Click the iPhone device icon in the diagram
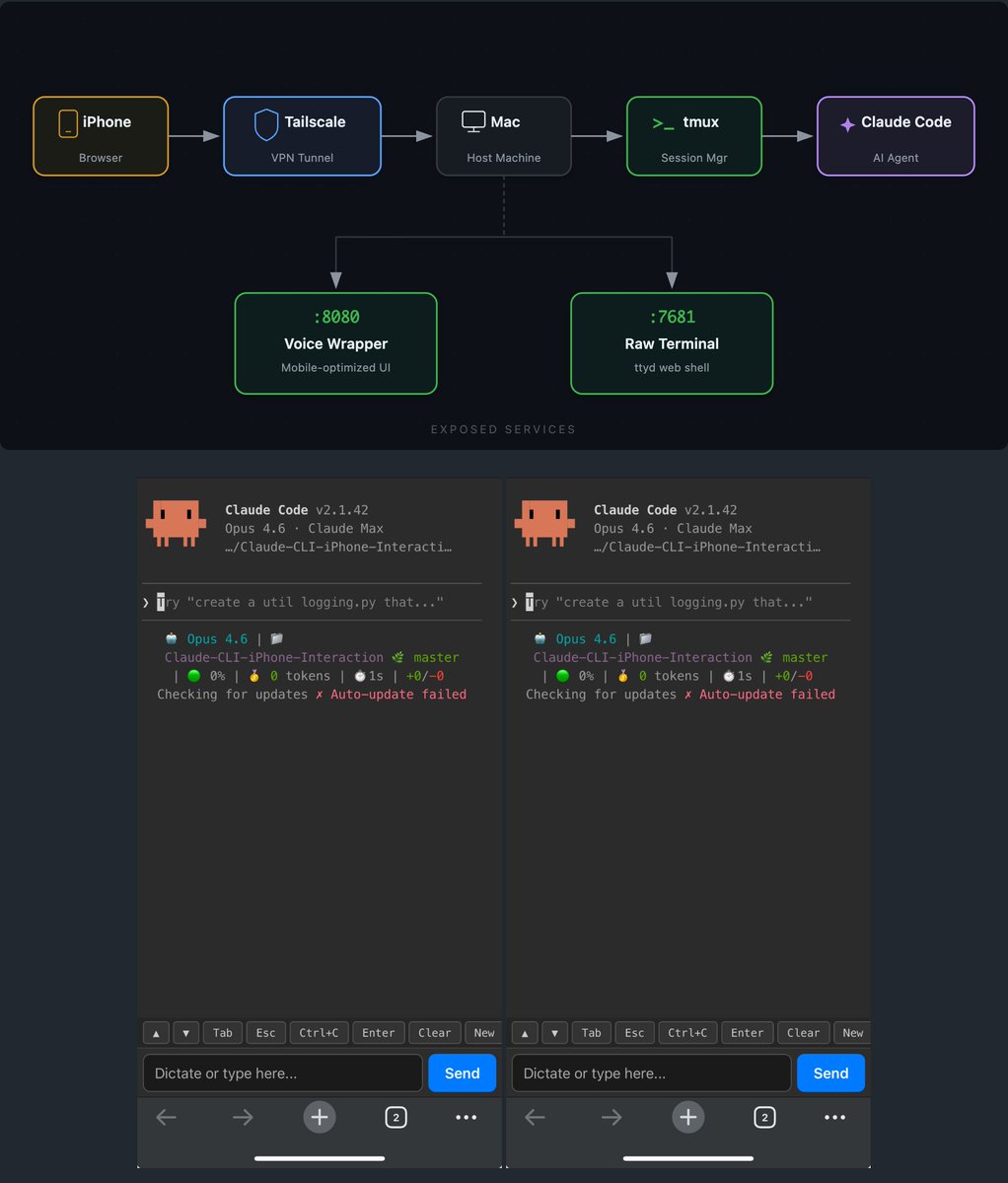The image size is (1008, 1183). (68, 123)
